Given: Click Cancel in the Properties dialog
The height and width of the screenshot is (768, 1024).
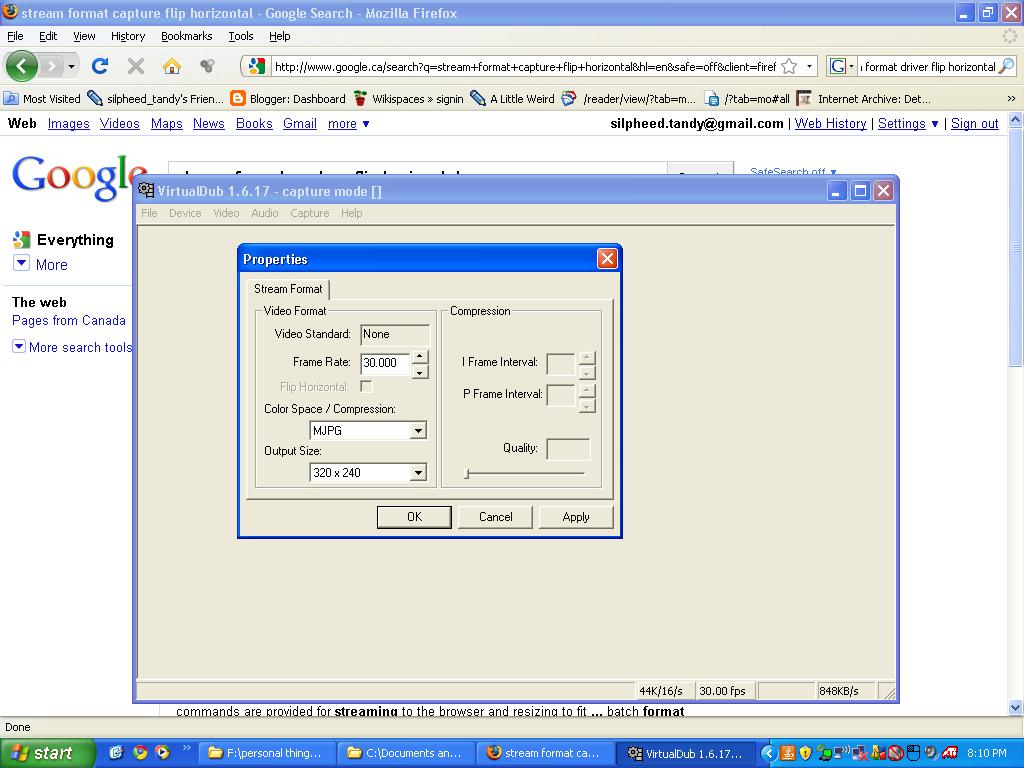Looking at the screenshot, I should tap(496, 517).
